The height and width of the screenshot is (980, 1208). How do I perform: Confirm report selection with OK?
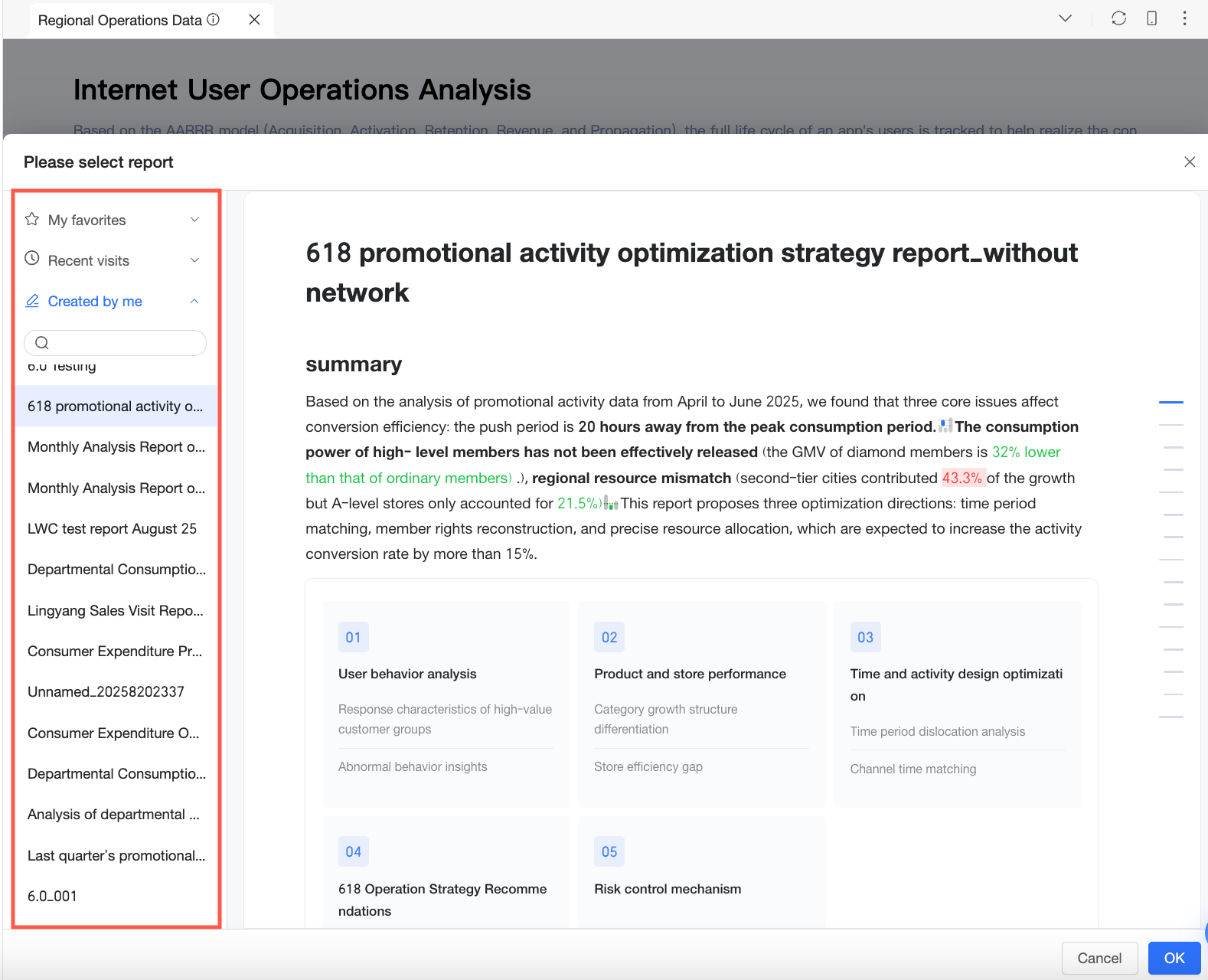point(1174,958)
